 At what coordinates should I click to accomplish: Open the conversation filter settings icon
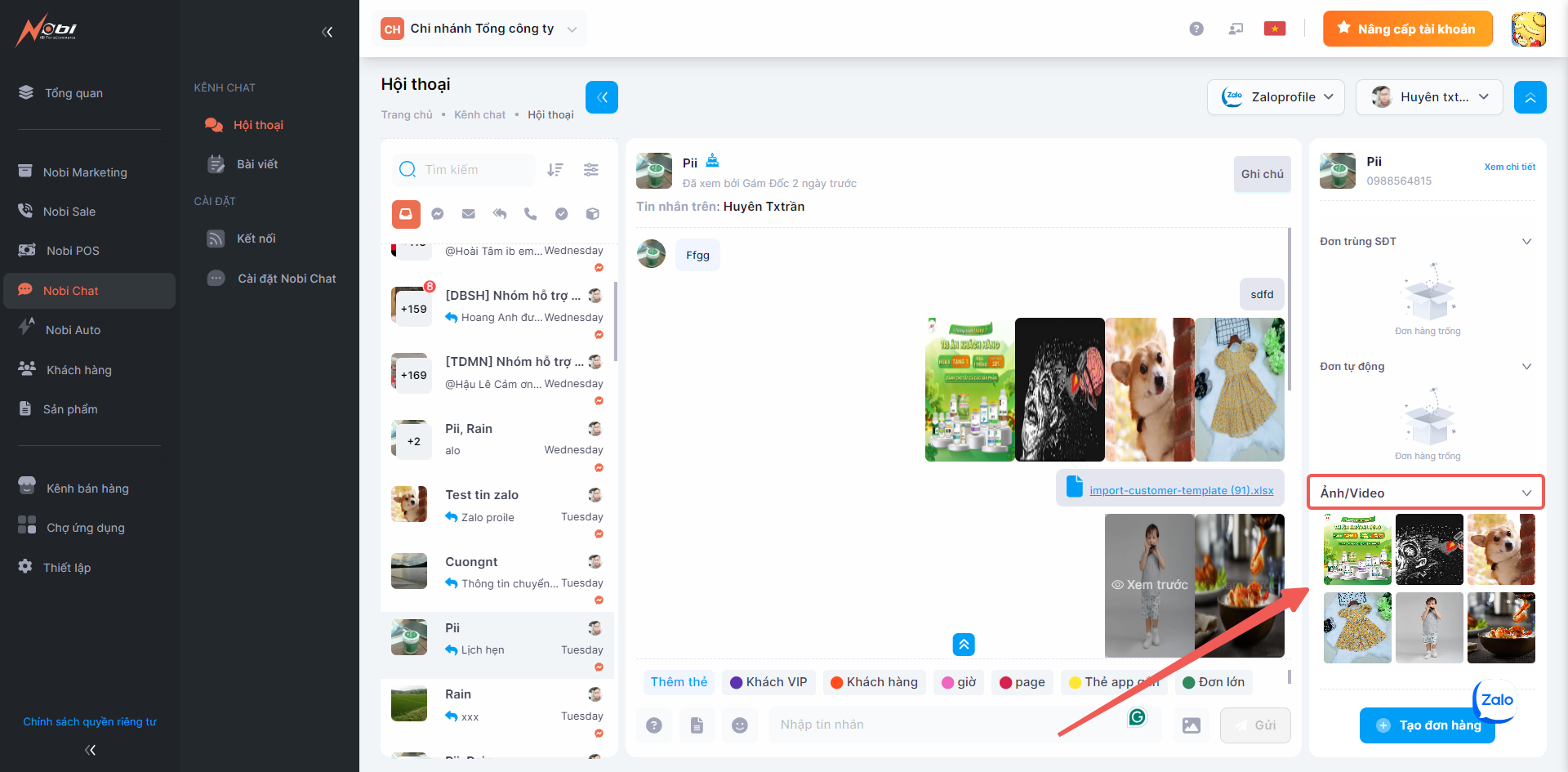coord(591,170)
